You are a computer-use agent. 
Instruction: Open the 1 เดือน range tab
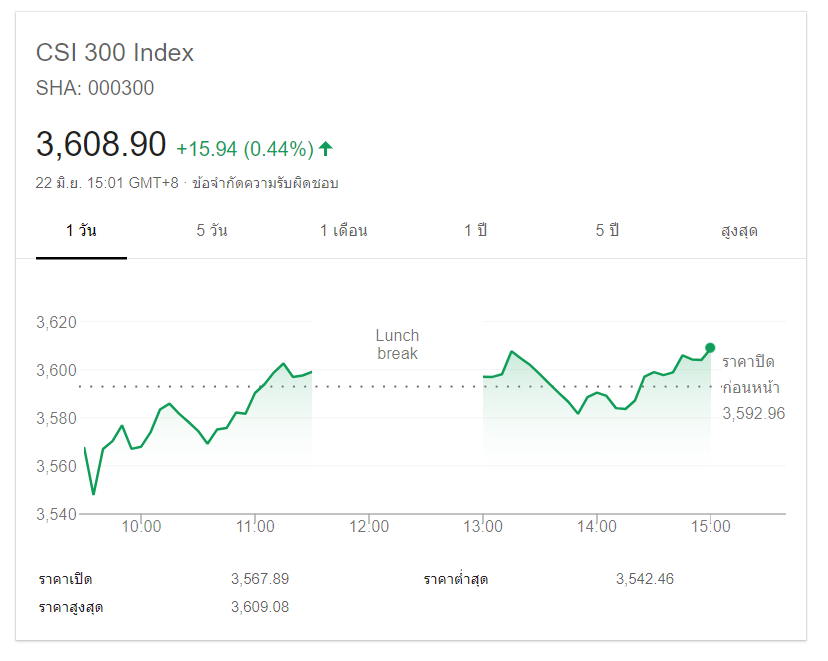[x=343, y=231]
